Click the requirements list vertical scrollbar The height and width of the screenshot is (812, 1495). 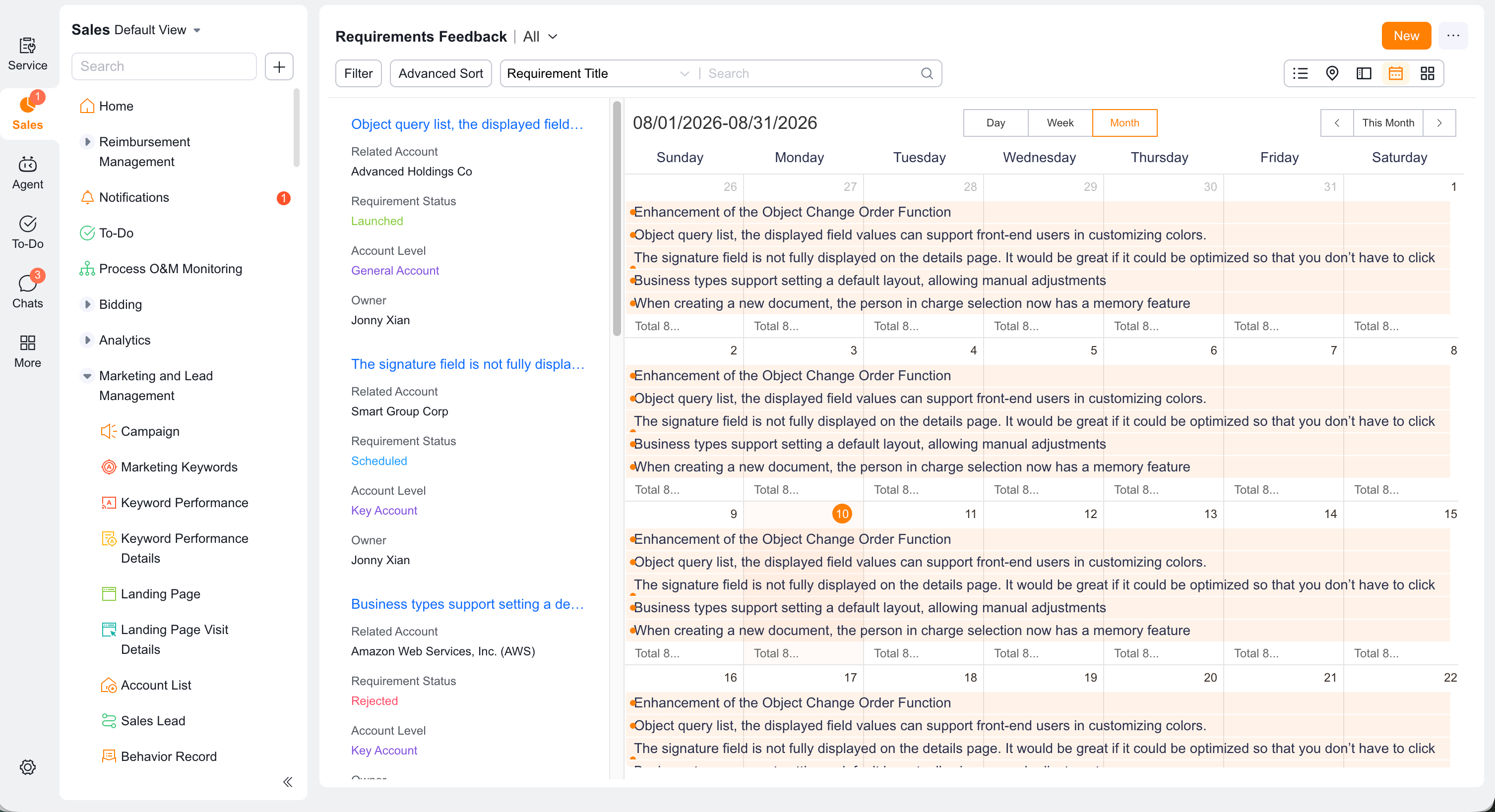coord(617,219)
